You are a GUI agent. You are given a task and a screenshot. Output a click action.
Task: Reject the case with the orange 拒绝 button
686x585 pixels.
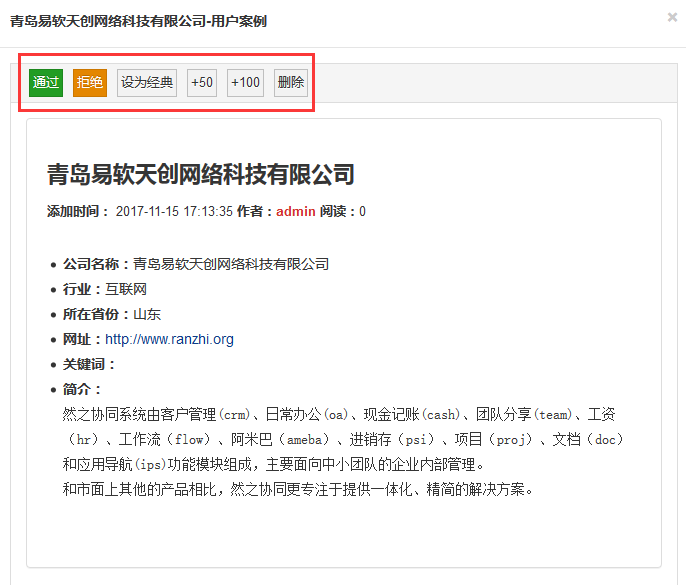point(90,83)
